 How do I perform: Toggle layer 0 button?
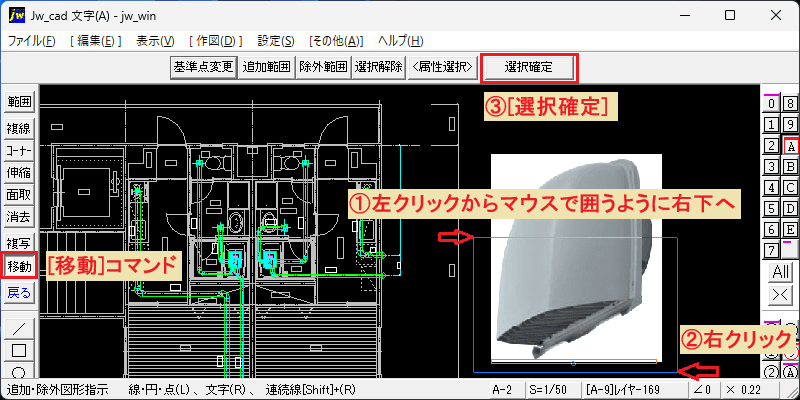(x=772, y=104)
